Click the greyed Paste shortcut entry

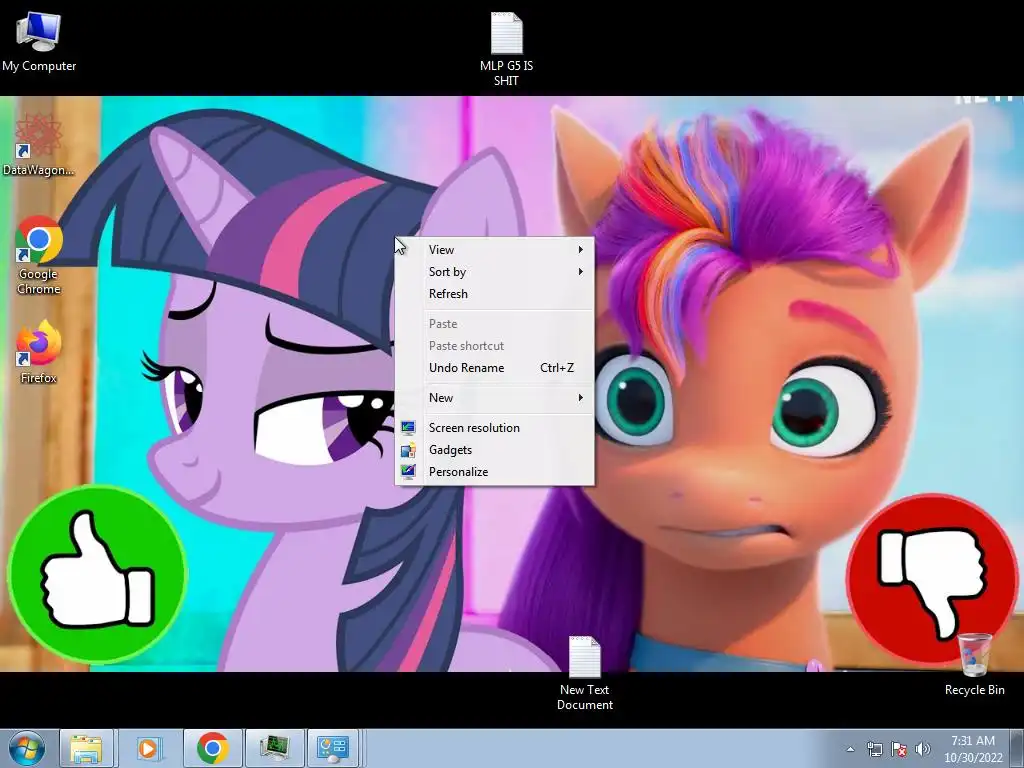coord(494,346)
